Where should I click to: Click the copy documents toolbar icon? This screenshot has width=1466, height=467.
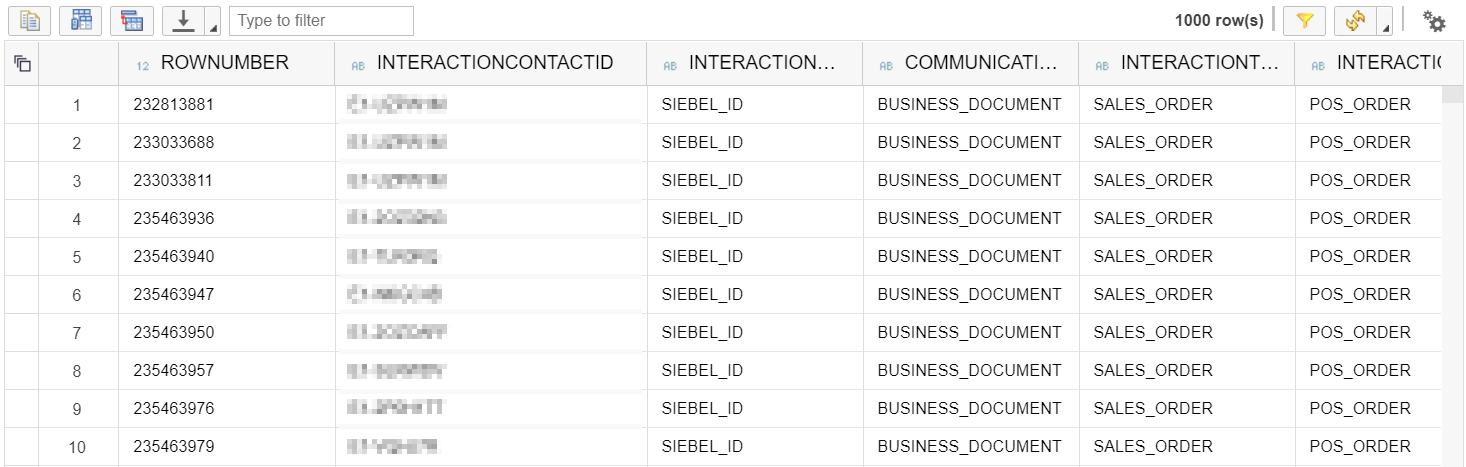(30, 20)
